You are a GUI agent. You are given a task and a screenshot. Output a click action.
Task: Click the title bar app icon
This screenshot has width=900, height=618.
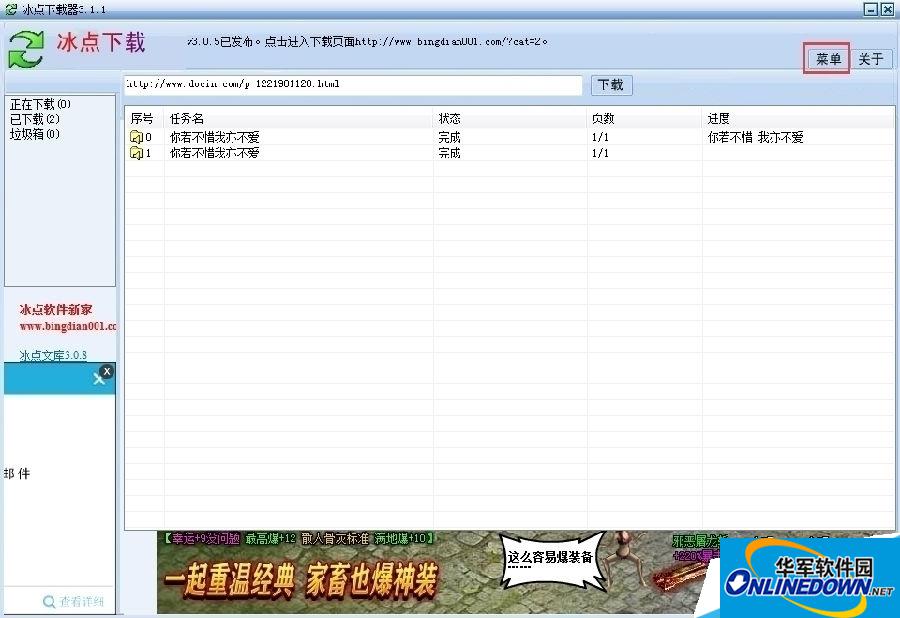click(x=11, y=9)
